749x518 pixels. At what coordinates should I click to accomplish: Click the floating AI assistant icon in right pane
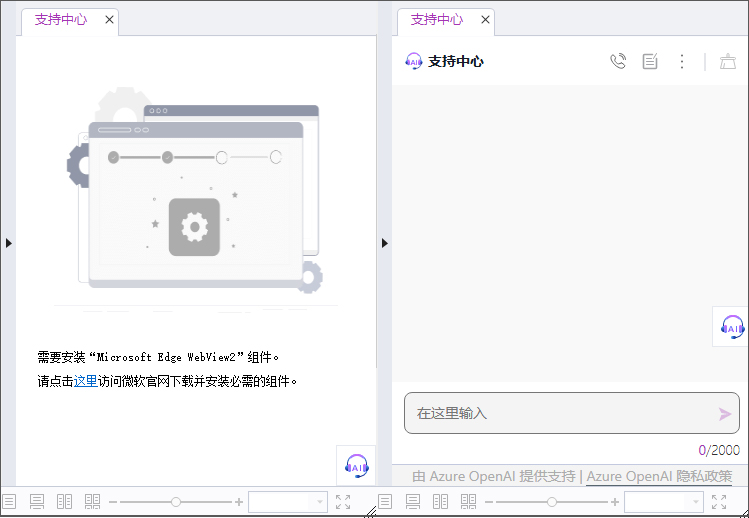(732, 327)
